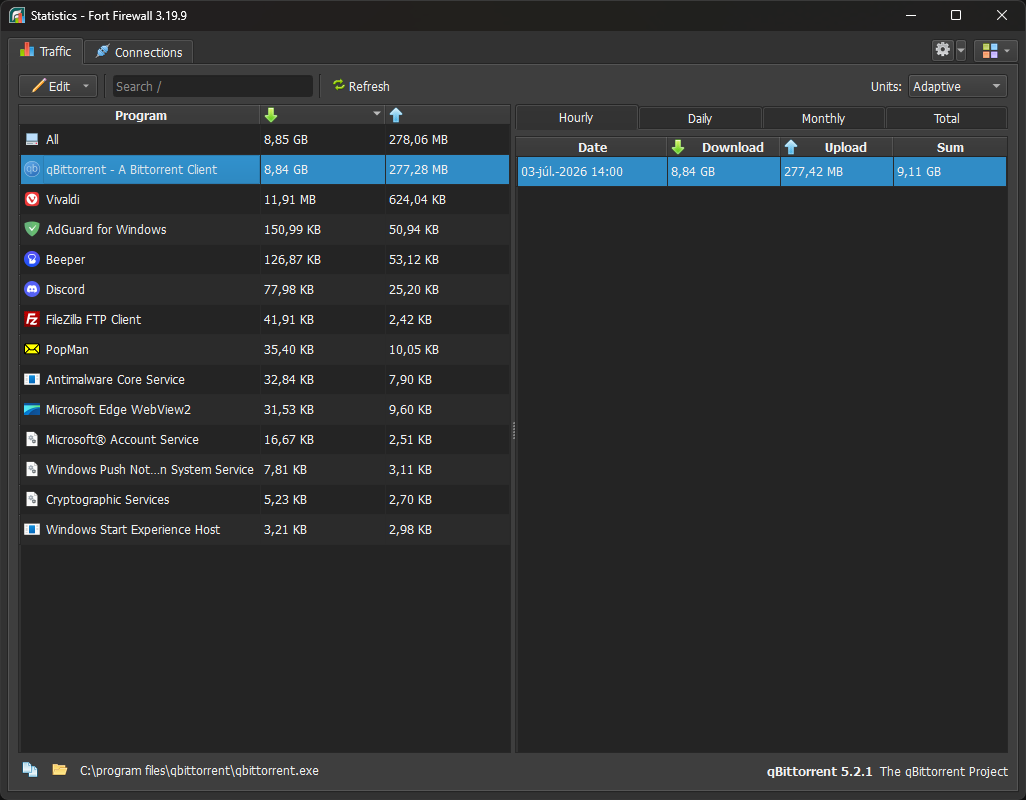The height and width of the screenshot is (800, 1026).
Task: Open the program folder icon in status bar
Action: [60, 770]
